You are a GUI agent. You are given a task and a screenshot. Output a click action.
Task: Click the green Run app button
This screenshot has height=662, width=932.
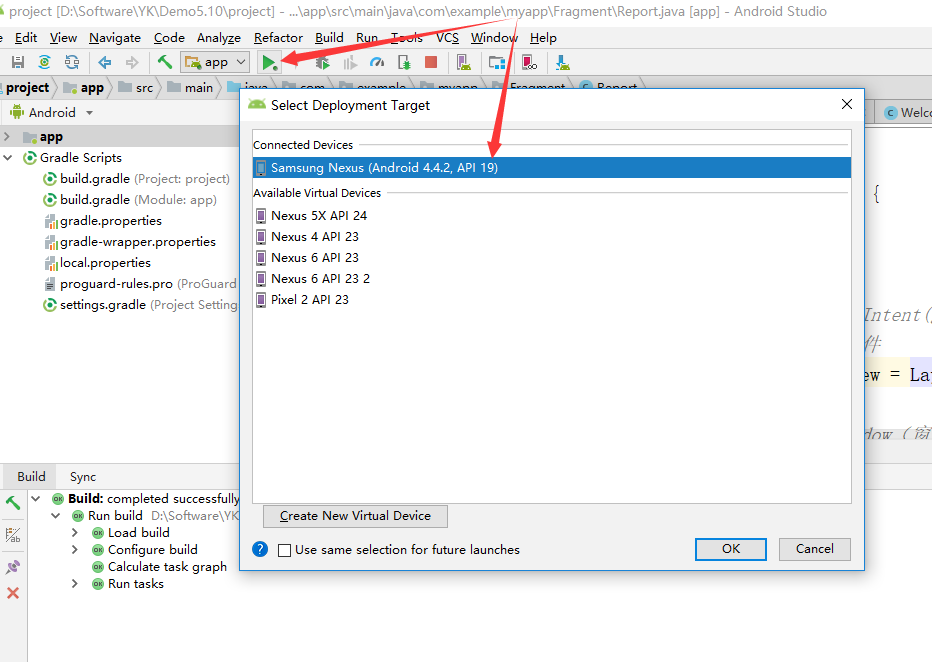(269, 62)
